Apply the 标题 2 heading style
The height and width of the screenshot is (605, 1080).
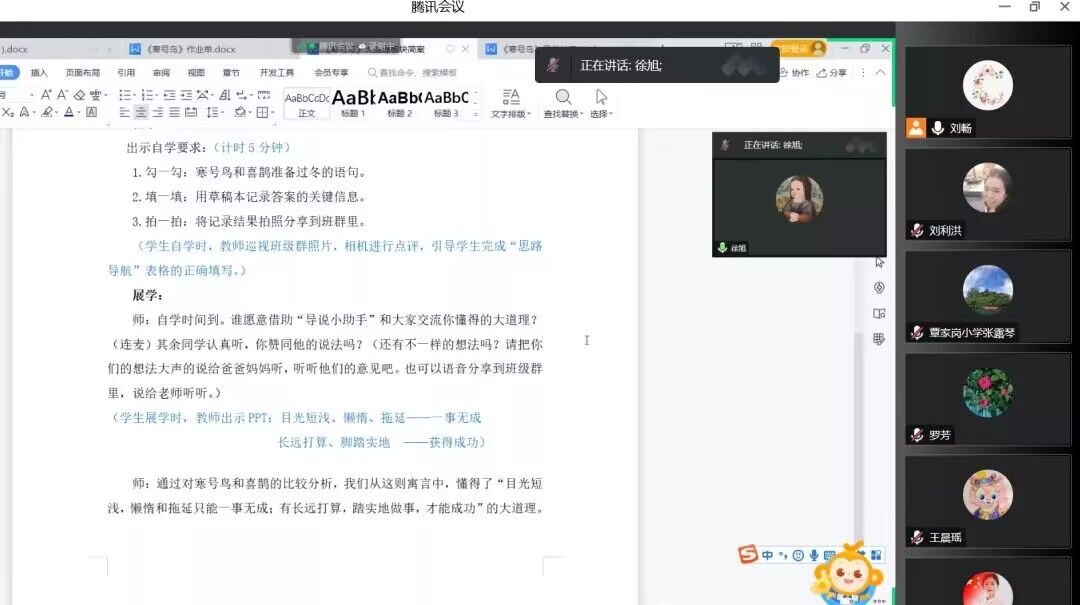click(x=400, y=104)
